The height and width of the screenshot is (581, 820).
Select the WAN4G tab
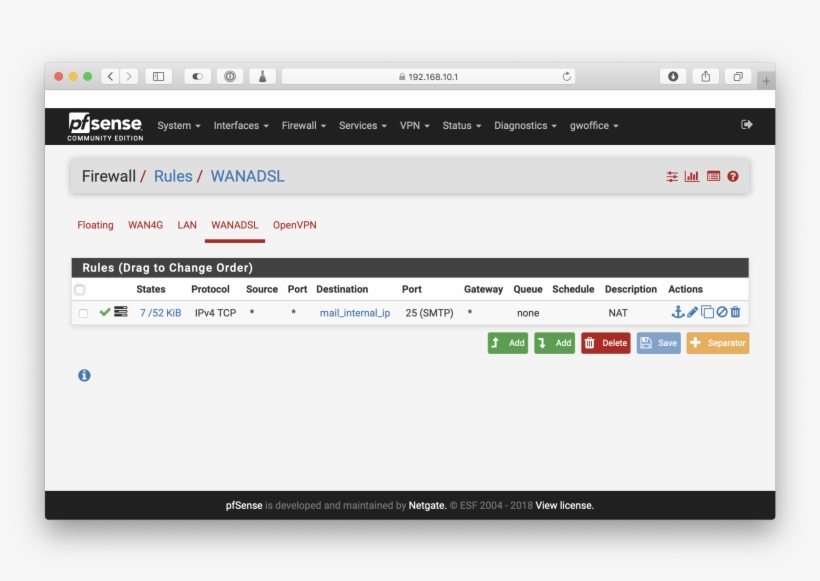pyautogui.click(x=145, y=225)
